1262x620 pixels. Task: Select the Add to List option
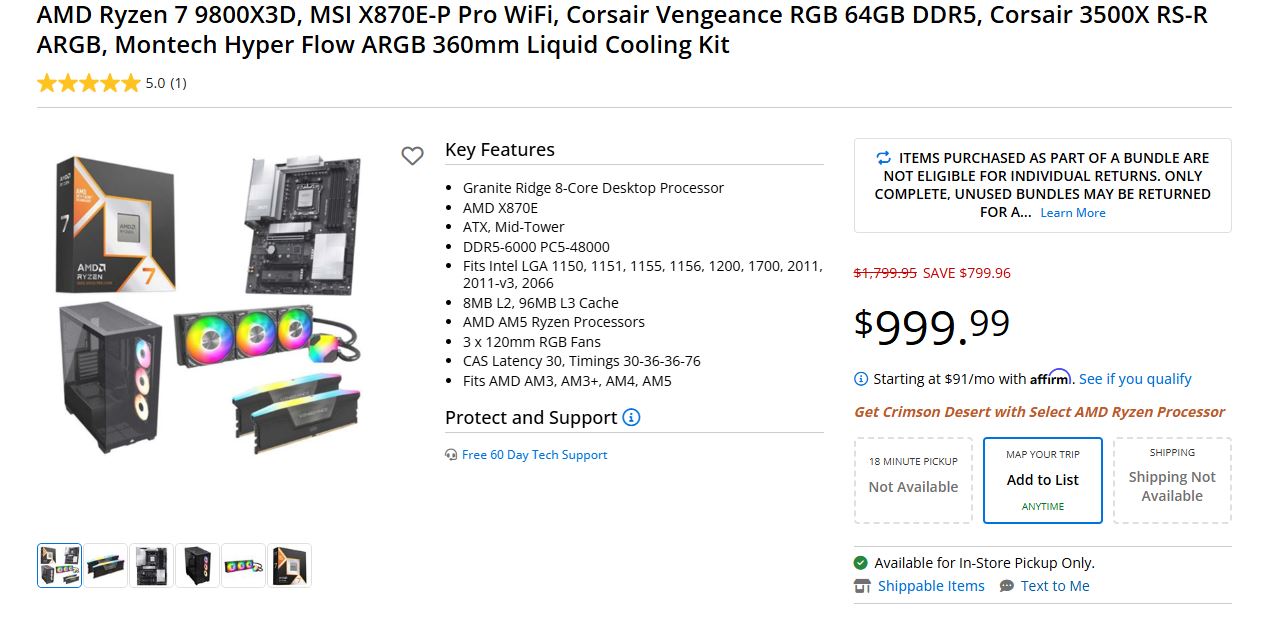point(1043,480)
